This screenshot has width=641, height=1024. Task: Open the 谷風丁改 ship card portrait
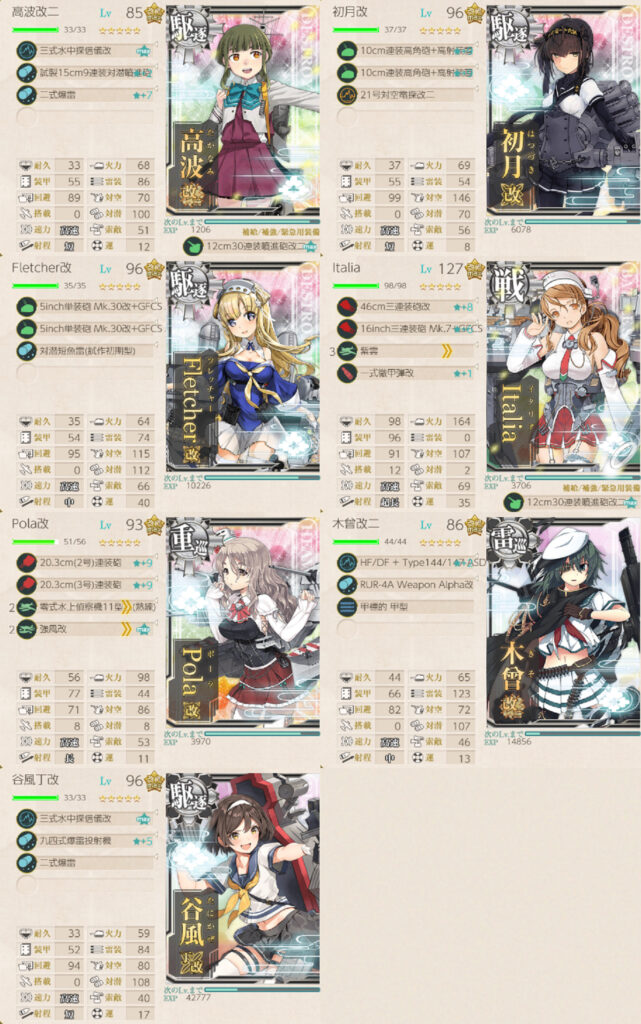tap(243, 878)
